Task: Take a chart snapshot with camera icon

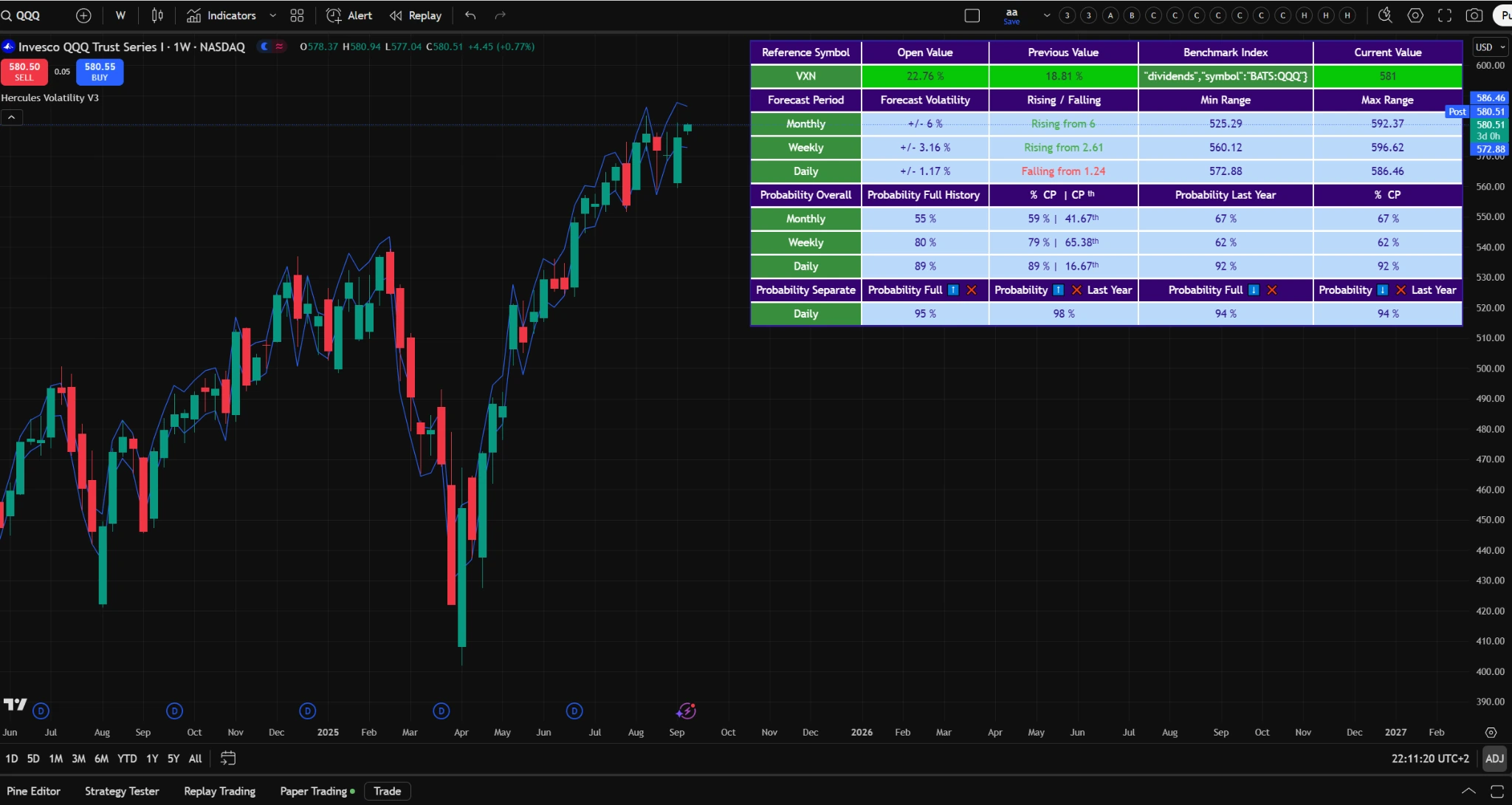Action: [1474, 16]
